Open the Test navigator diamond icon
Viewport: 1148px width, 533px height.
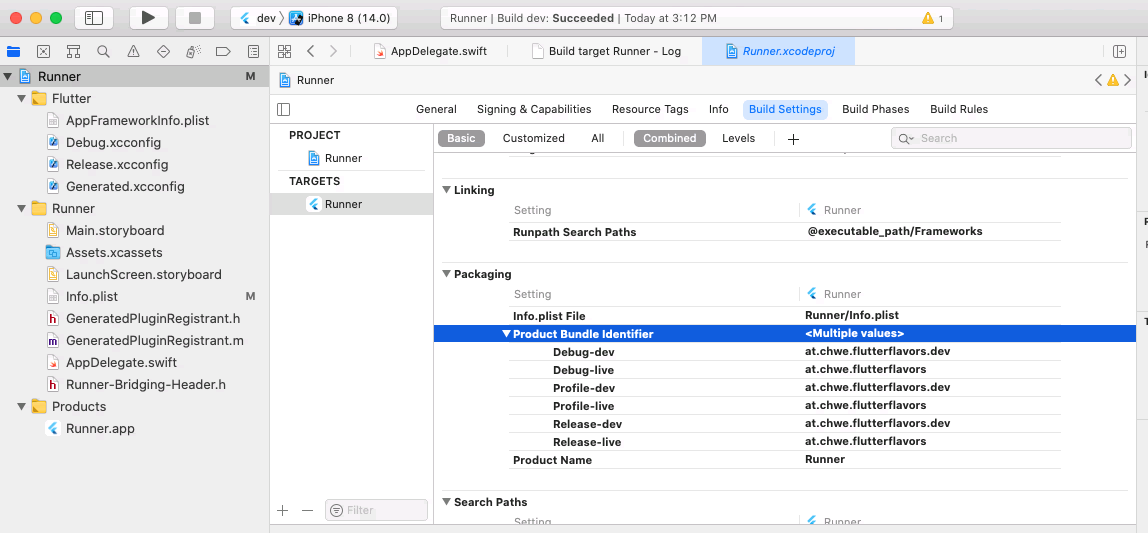[x=163, y=51]
